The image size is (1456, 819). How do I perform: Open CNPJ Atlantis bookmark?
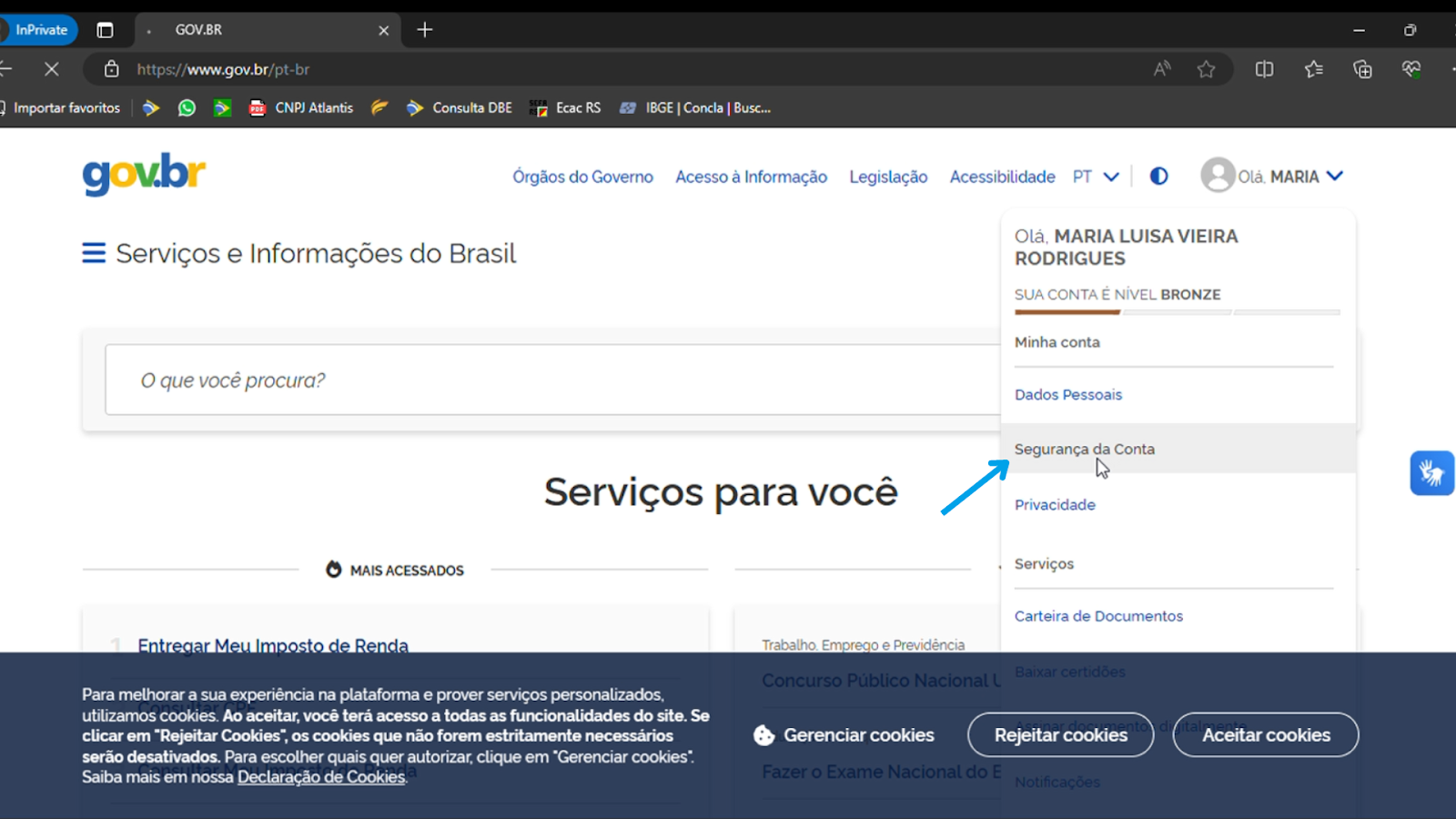point(301,107)
